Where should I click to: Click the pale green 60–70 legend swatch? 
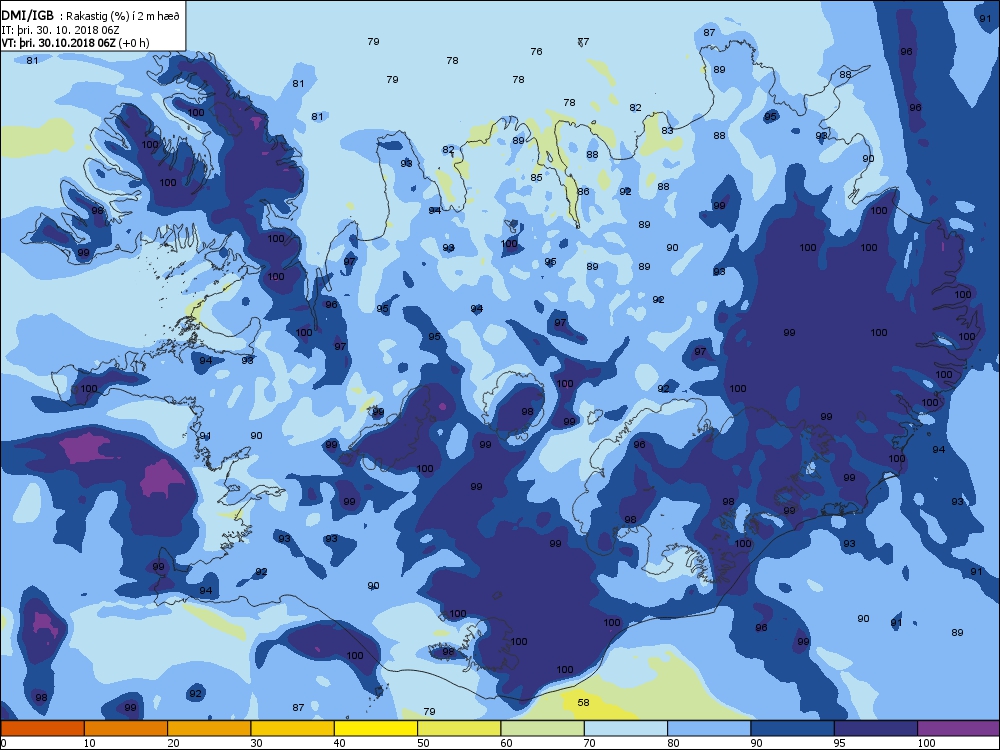point(543,728)
